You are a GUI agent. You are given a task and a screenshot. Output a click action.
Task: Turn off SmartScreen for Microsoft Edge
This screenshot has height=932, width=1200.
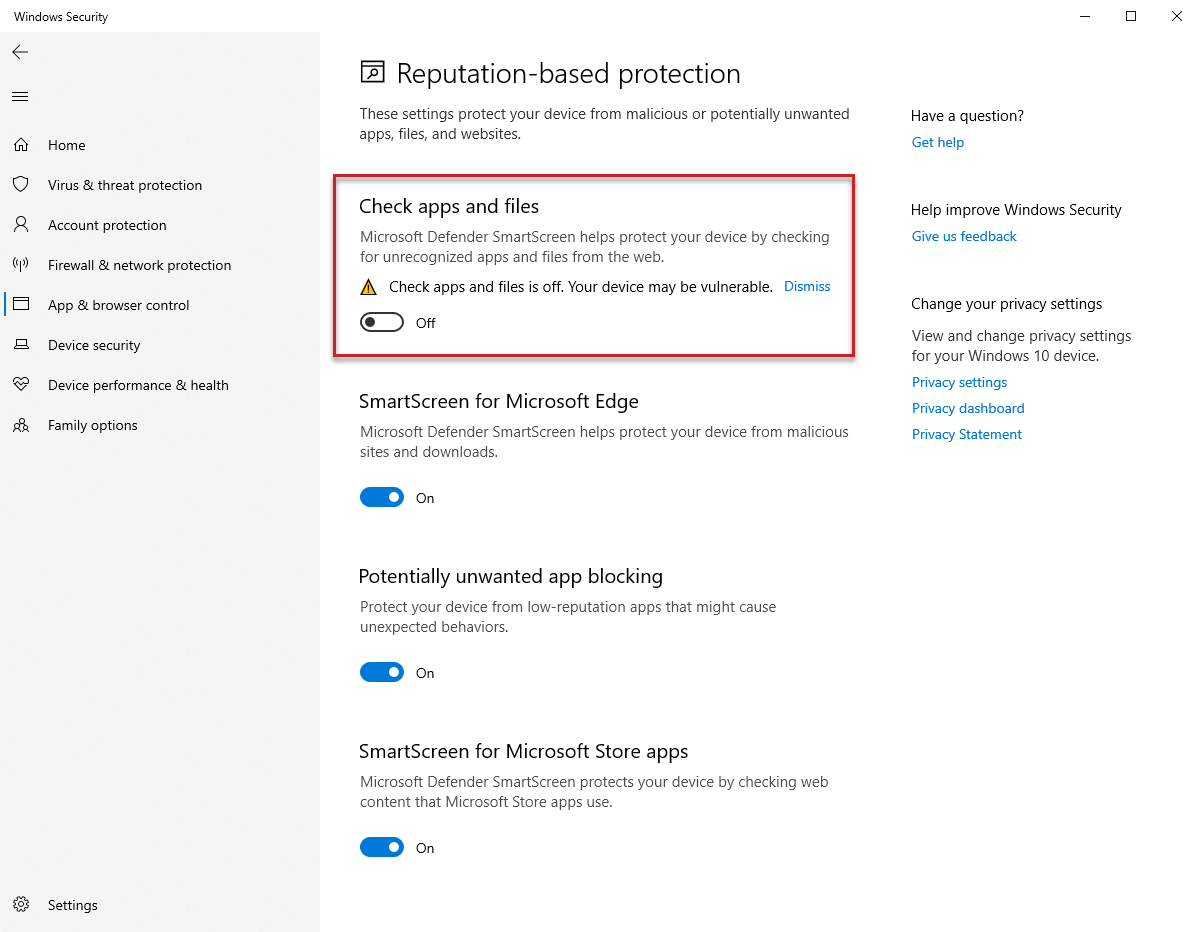381,497
